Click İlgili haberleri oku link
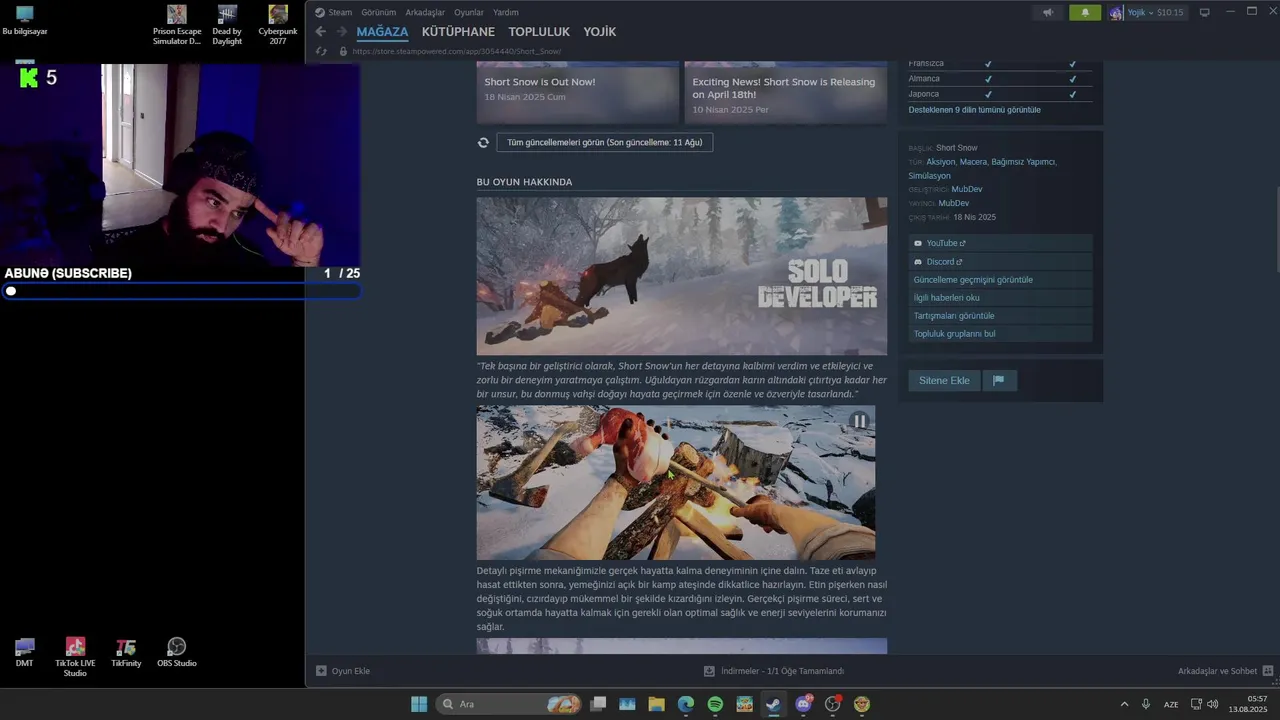Image resolution: width=1280 pixels, height=720 pixels. pyautogui.click(x=1000, y=298)
